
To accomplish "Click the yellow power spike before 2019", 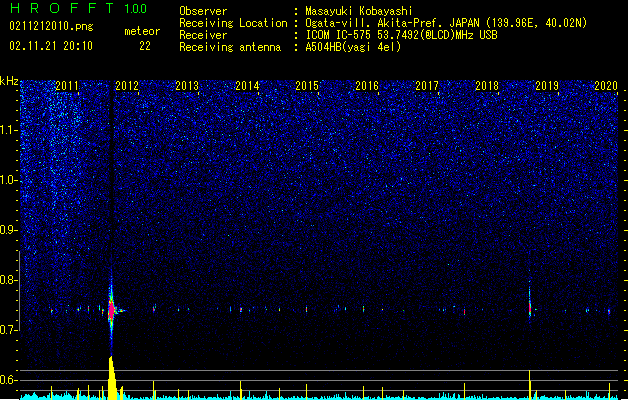I will pos(530,384).
